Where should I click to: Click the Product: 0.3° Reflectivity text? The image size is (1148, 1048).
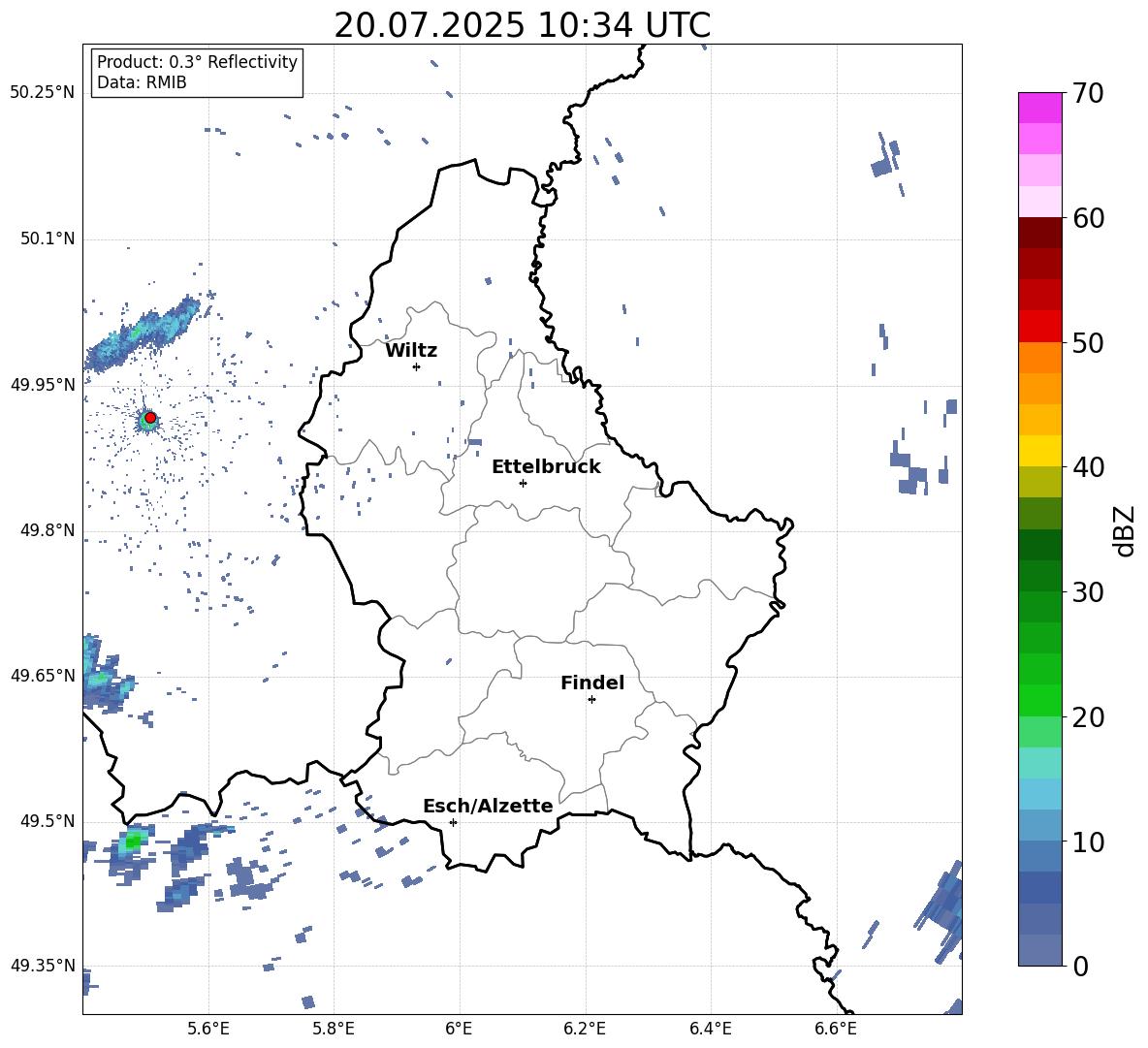(197, 62)
